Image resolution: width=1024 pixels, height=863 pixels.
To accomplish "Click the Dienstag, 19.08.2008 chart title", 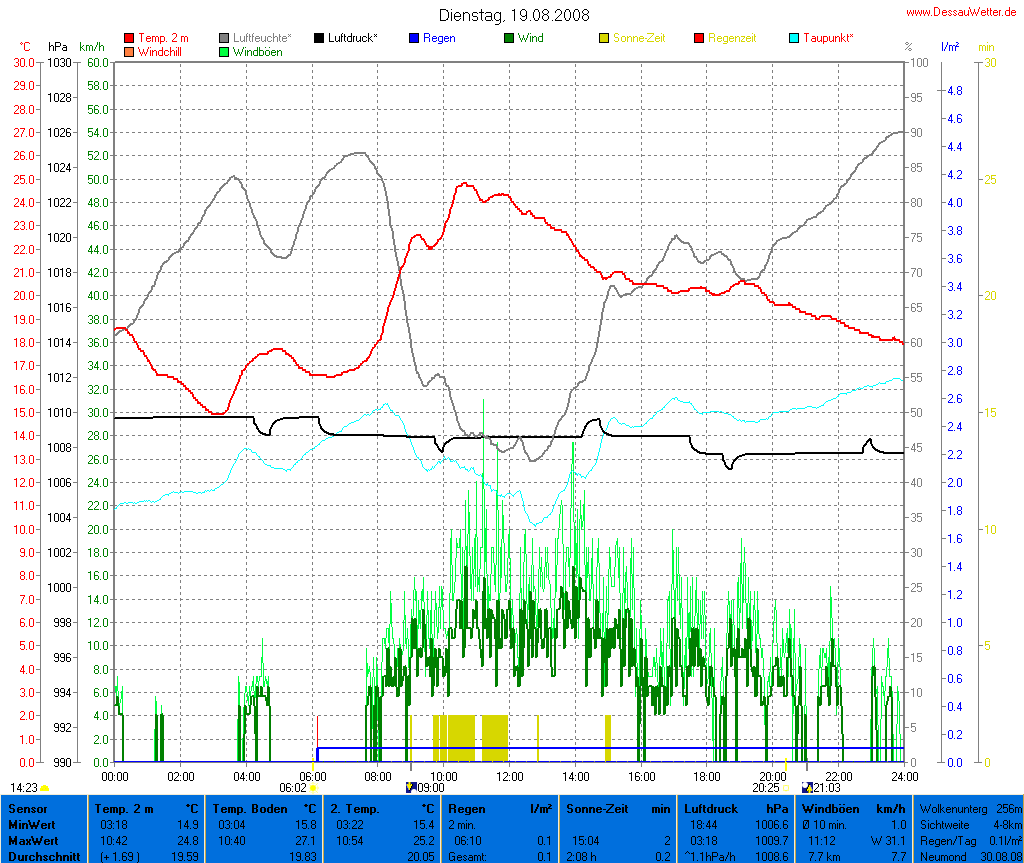I will (x=514, y=16).
